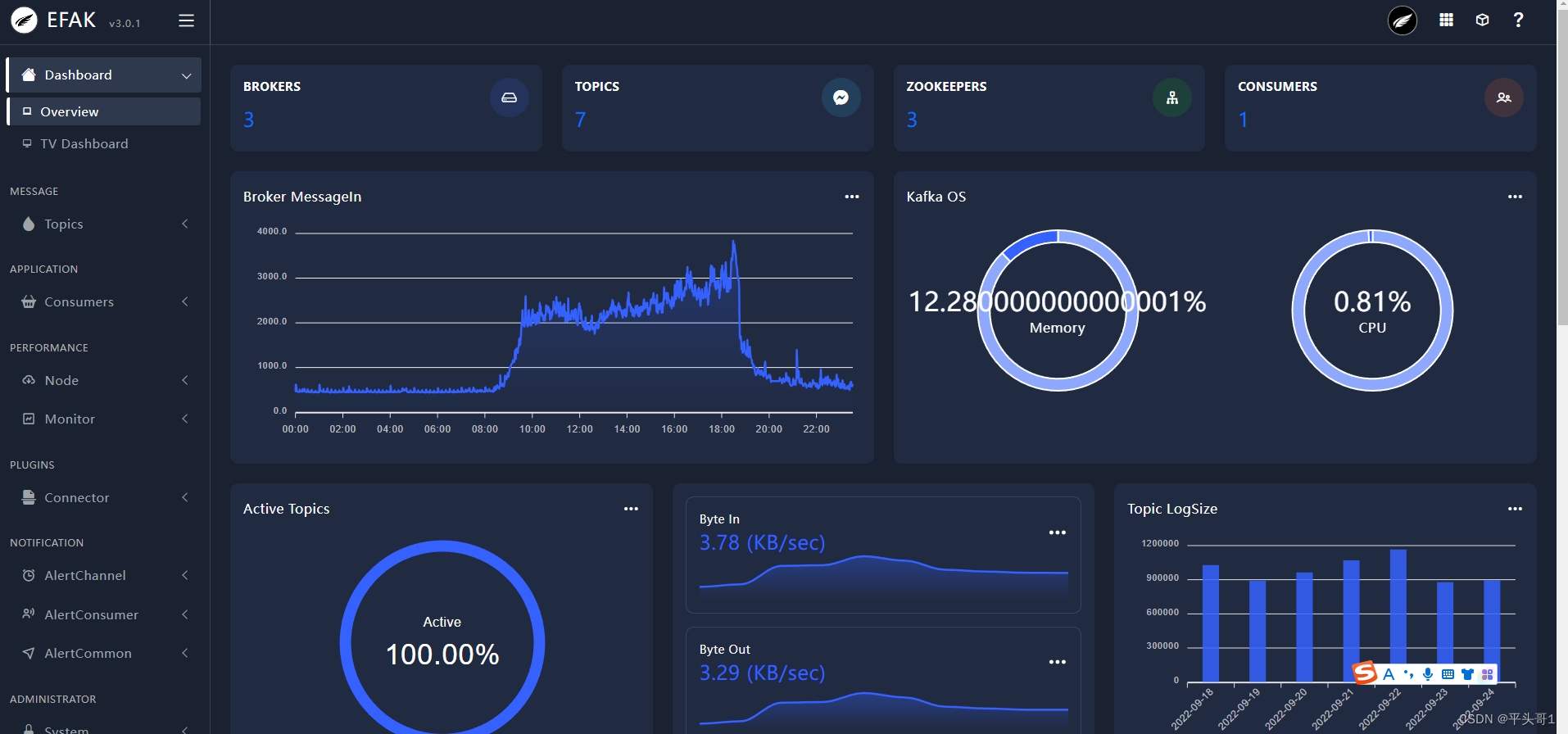Viewport: 1568px width, 734px height.
Task: Click the Sogou microphone voice icon
Action: pos(1428,674)
